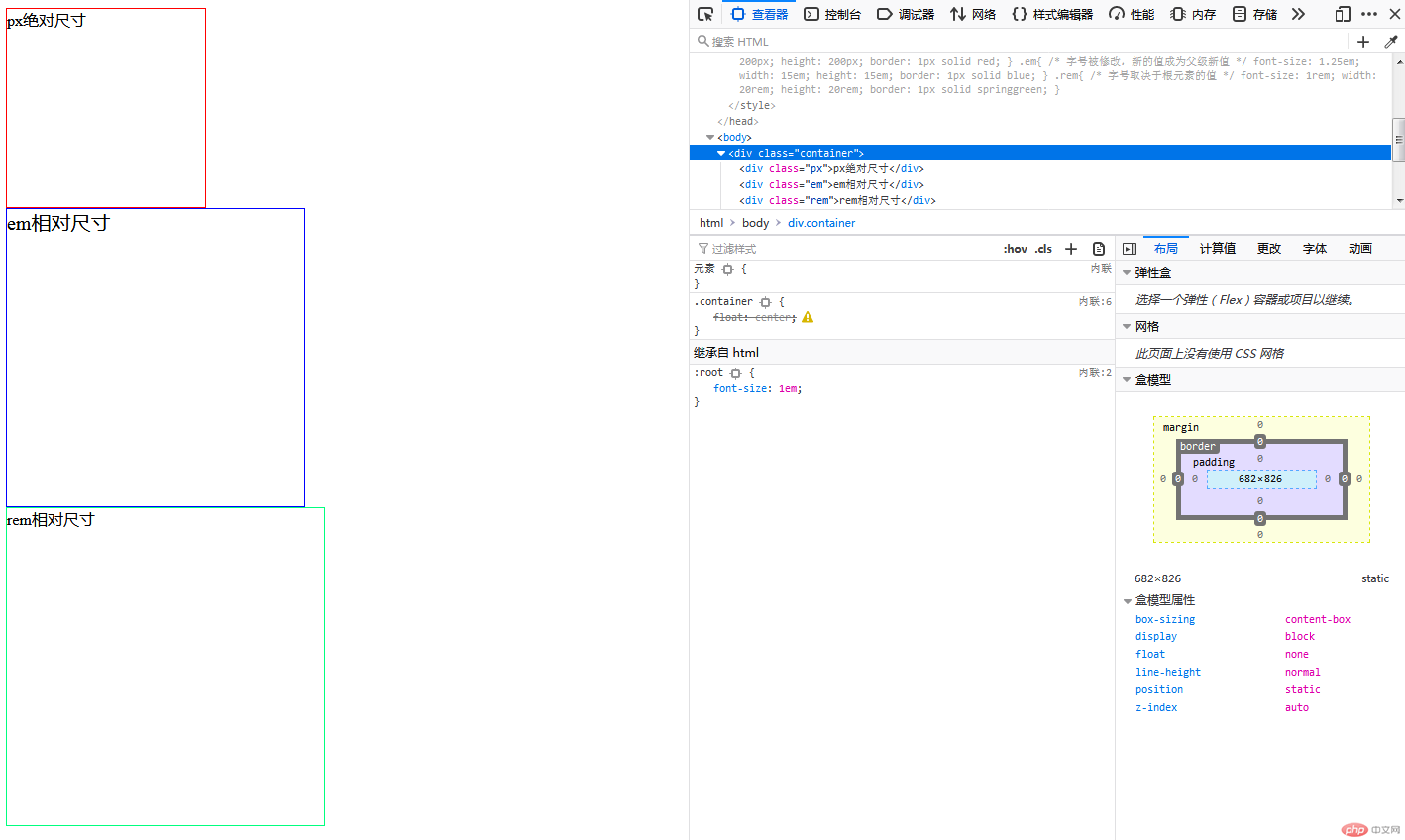
Task: Toggle the .cls classes panel
Action: [1043, 249]
